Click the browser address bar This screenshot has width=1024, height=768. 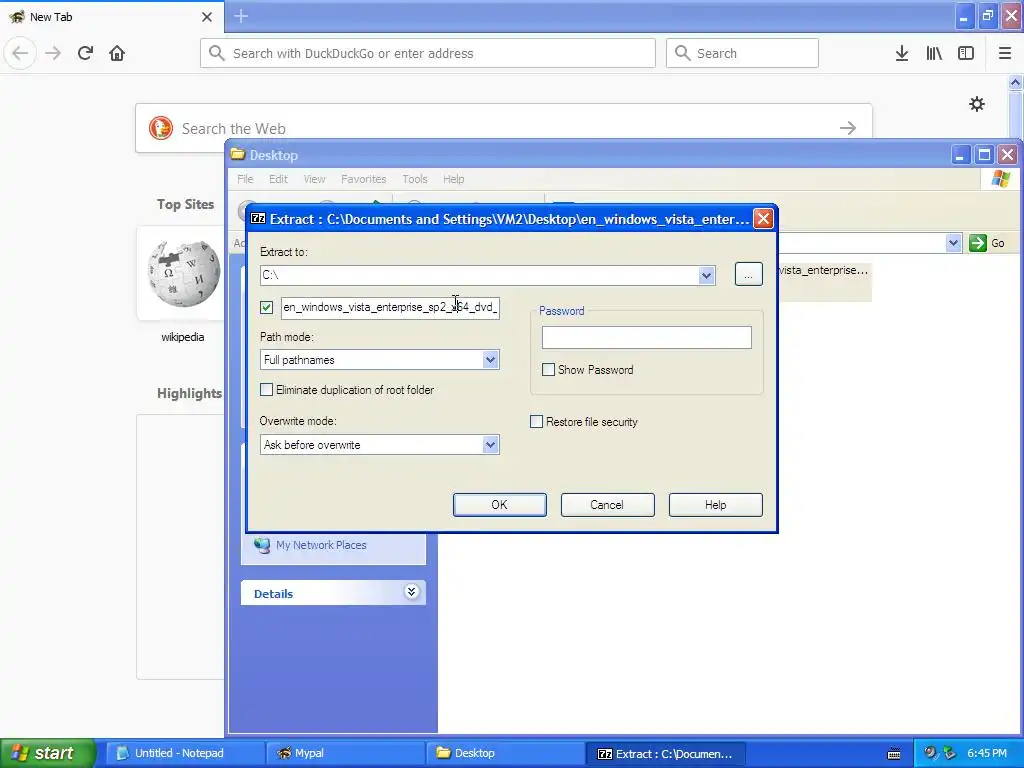tap(428, 53)
